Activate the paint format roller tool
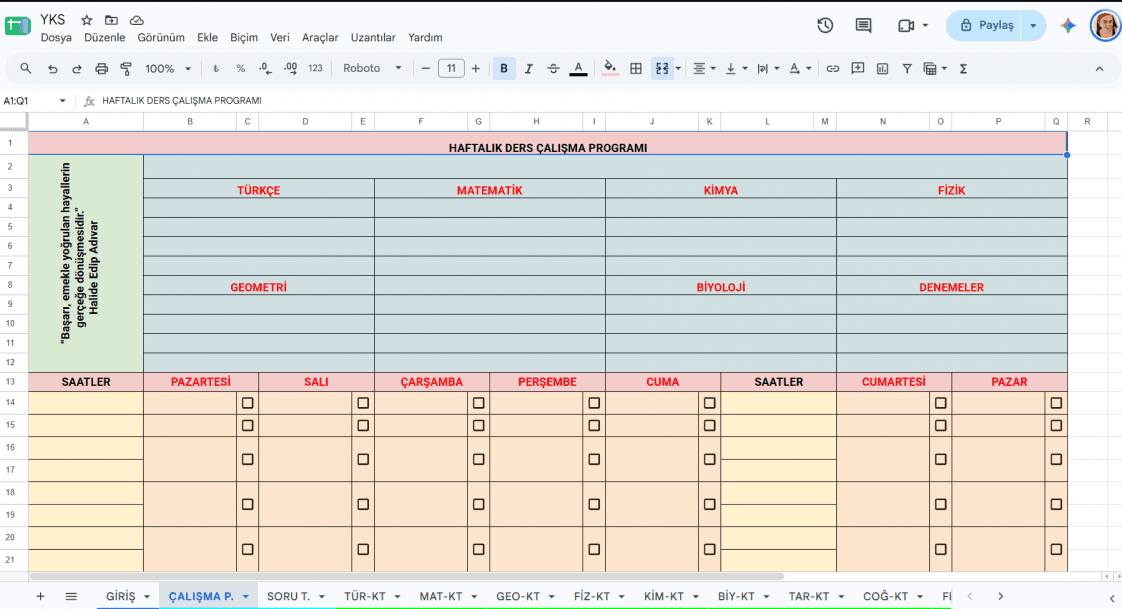 pos(126,69)
